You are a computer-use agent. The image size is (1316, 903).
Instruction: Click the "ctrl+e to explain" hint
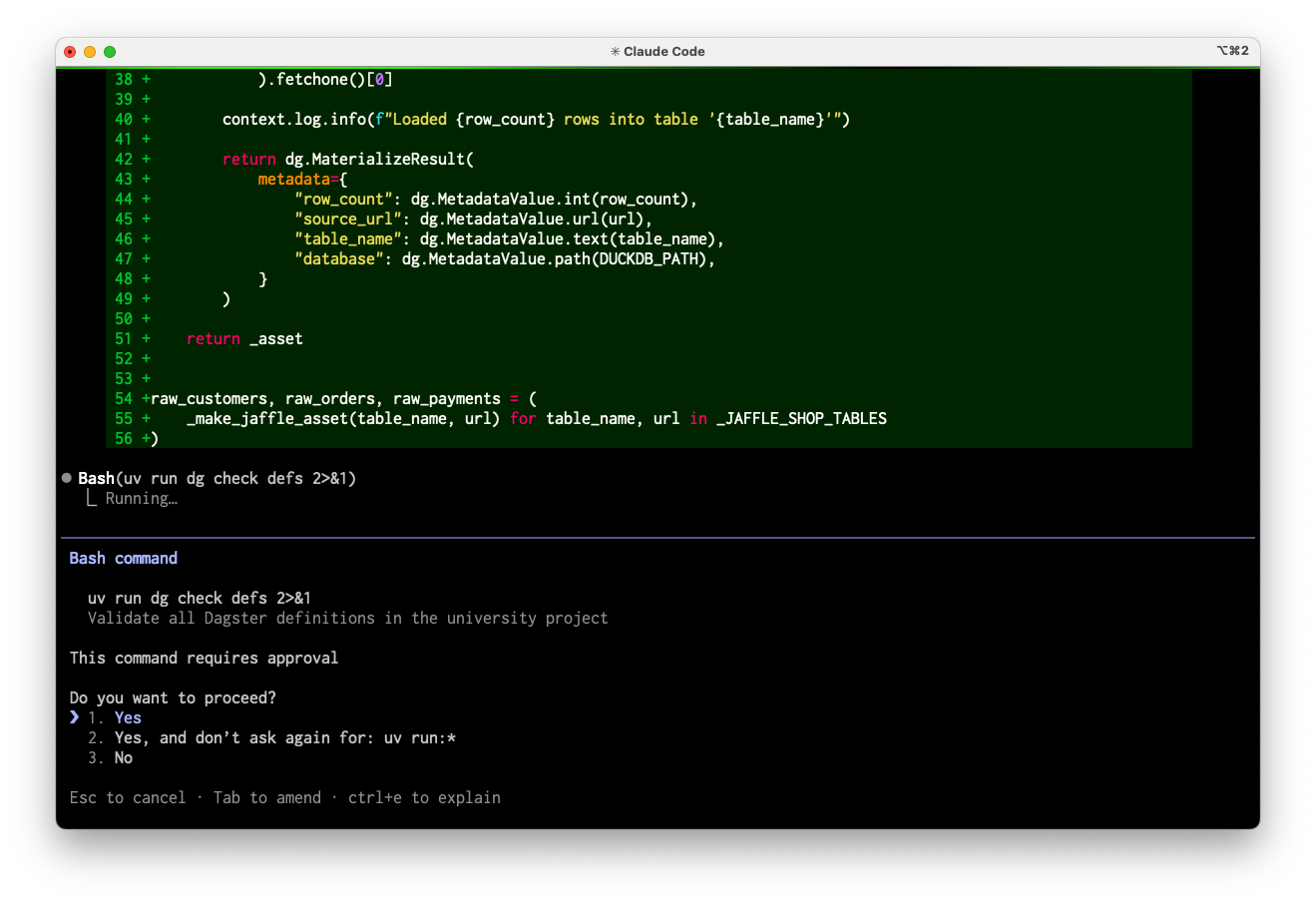click(424, 797)
